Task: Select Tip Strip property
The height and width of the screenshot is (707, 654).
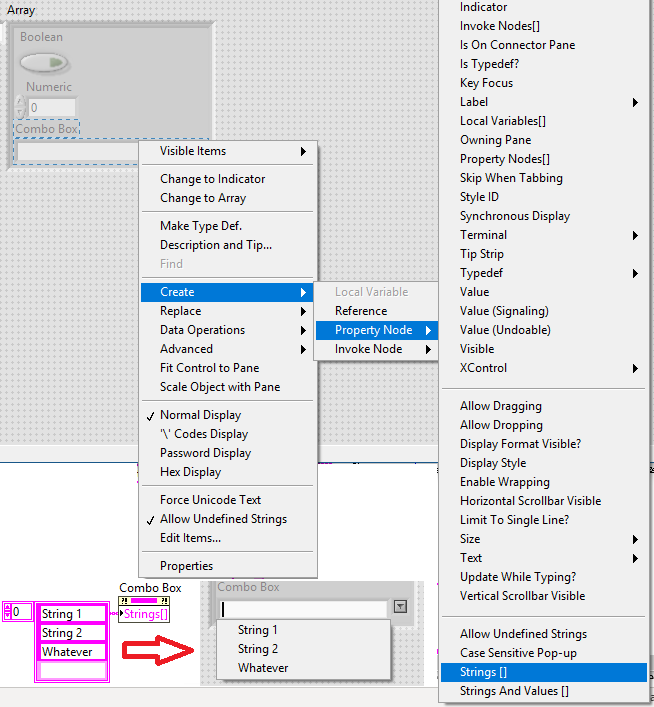Action: tap(543, 254)
